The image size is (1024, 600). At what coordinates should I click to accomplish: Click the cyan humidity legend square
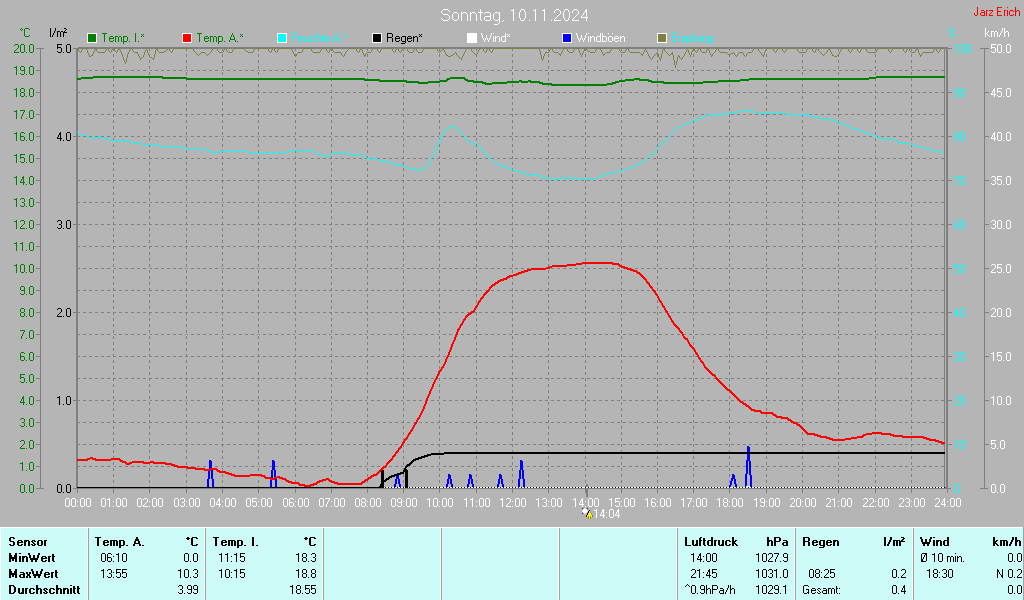[x=282, y=38]
